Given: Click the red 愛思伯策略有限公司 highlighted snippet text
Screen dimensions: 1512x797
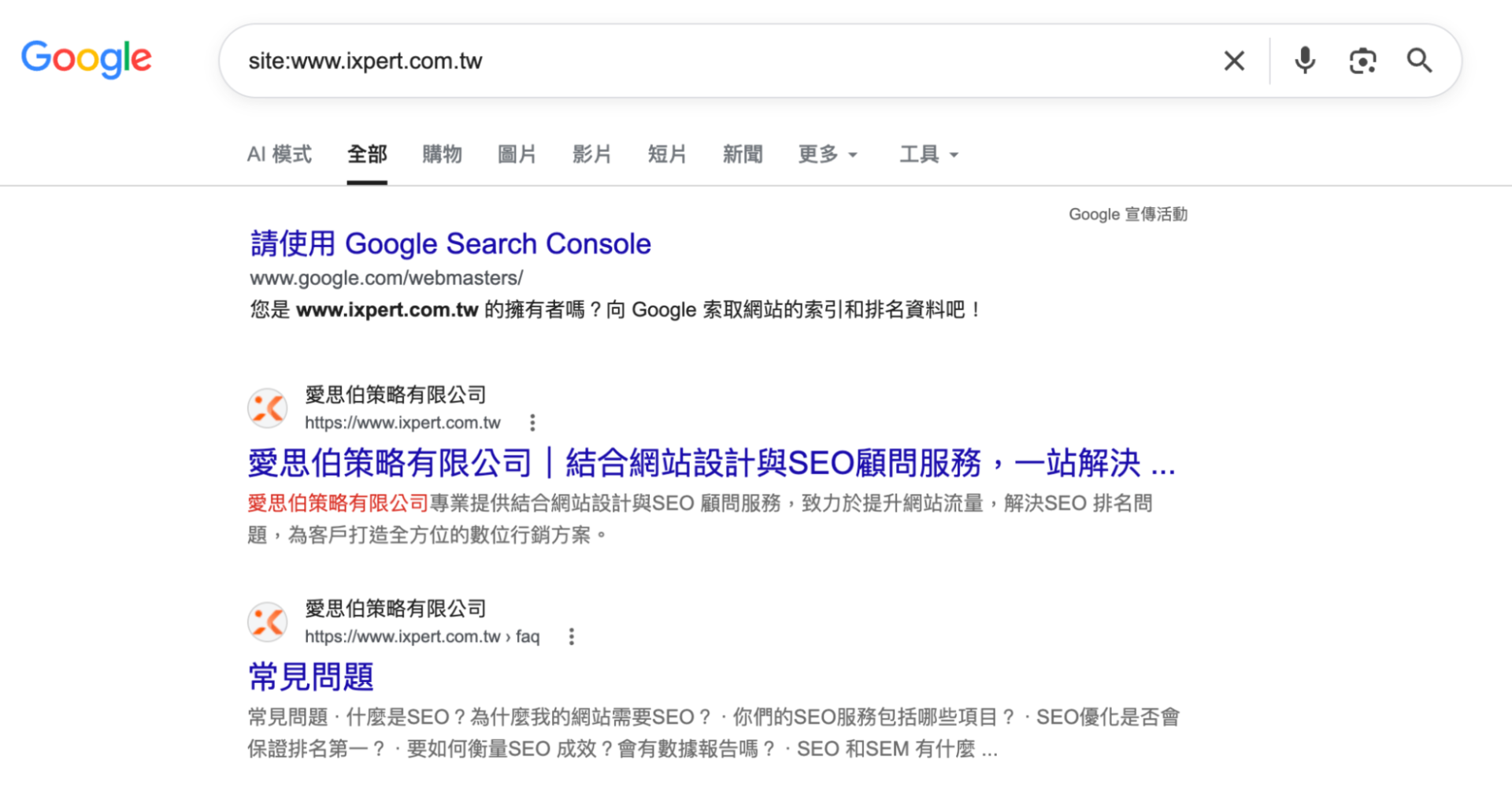Looking at the screenshot, I should click(338, 503).
